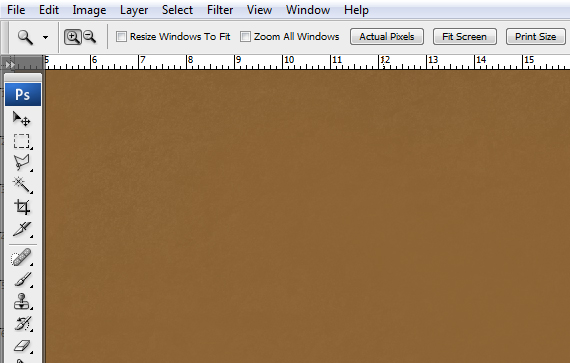Viewport: 570px width, 363px height.
Task: Click the Actual Pixels button
Action: click(387, 37)
